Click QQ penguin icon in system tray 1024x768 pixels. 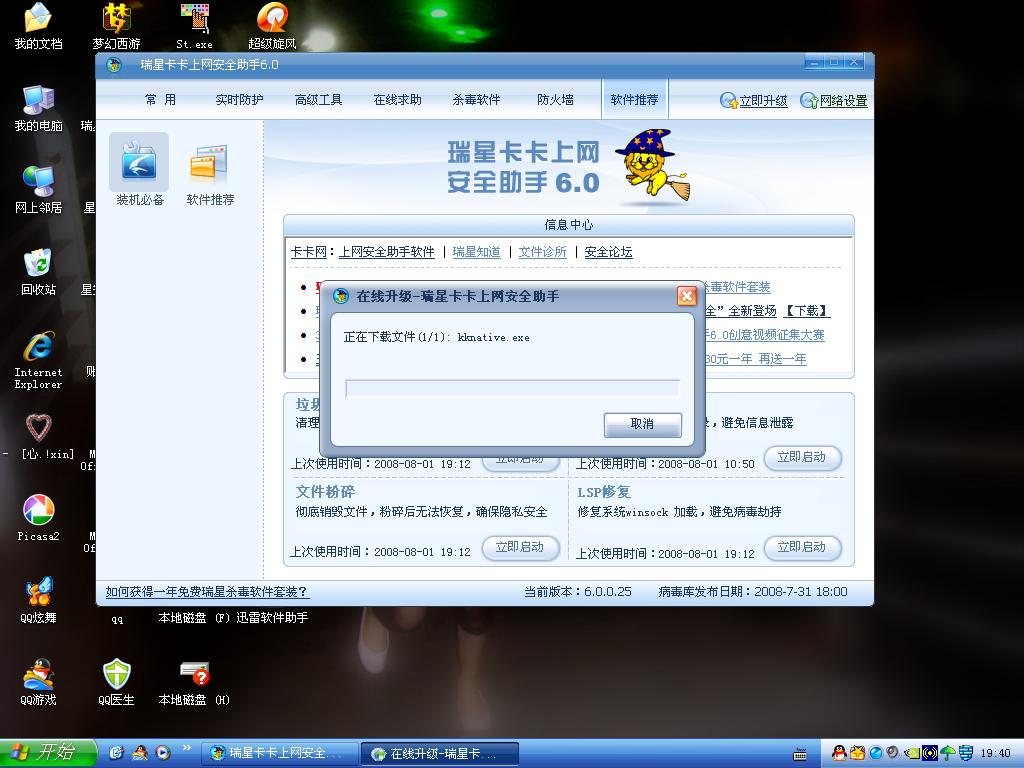pyautogui.click(x=840, y=753)
